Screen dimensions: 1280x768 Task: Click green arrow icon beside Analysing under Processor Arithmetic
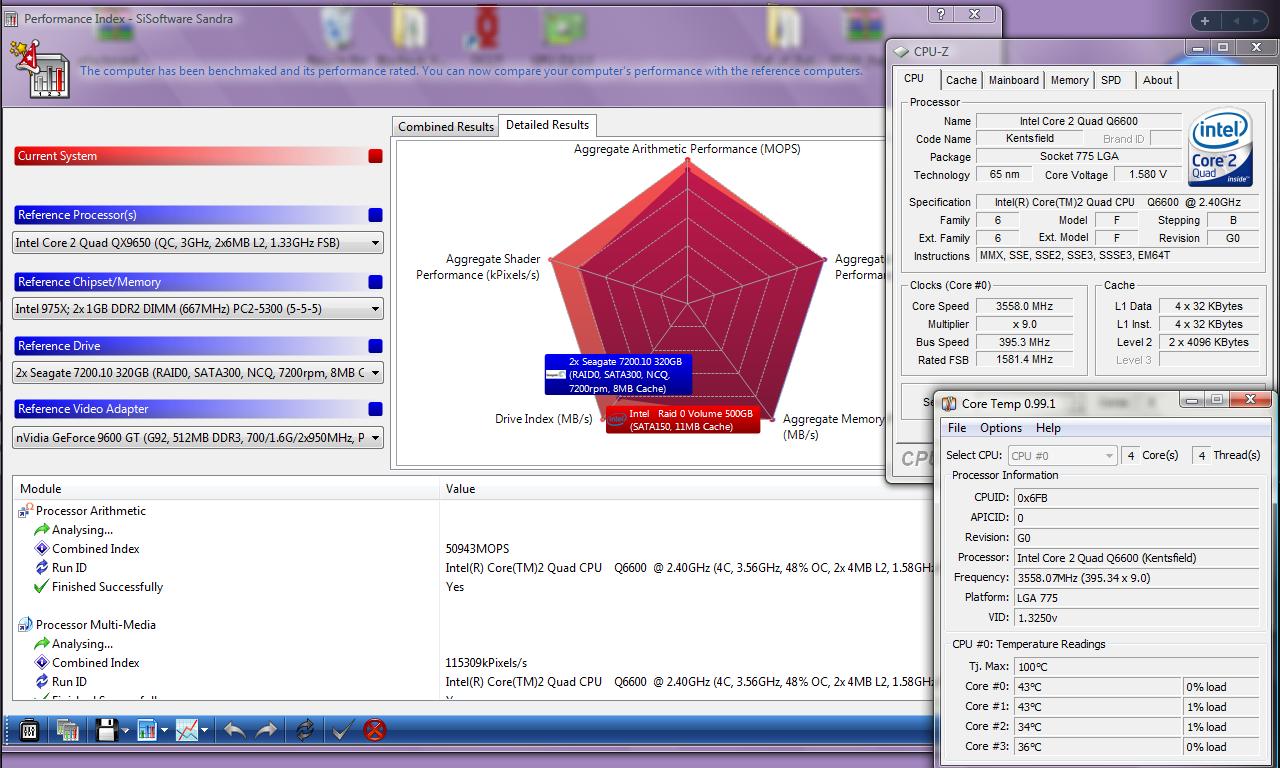[x=41, y=530]
